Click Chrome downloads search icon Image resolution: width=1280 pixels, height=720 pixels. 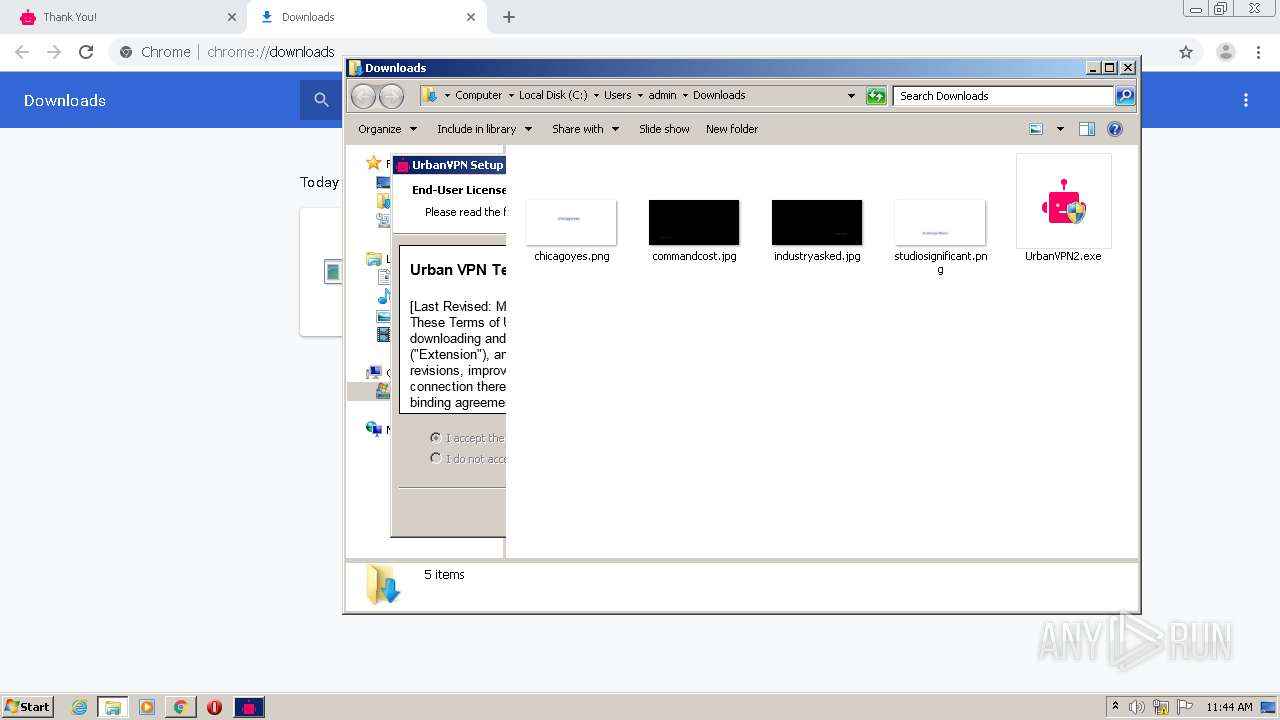(x=321, y=100)
